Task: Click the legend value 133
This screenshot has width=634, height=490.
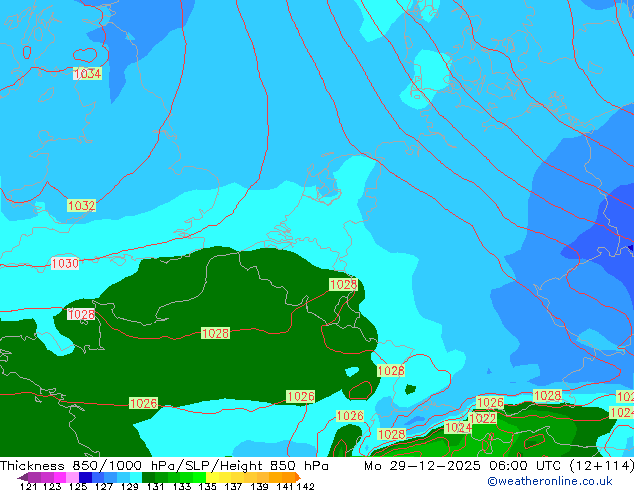Action: click(182, 486)
